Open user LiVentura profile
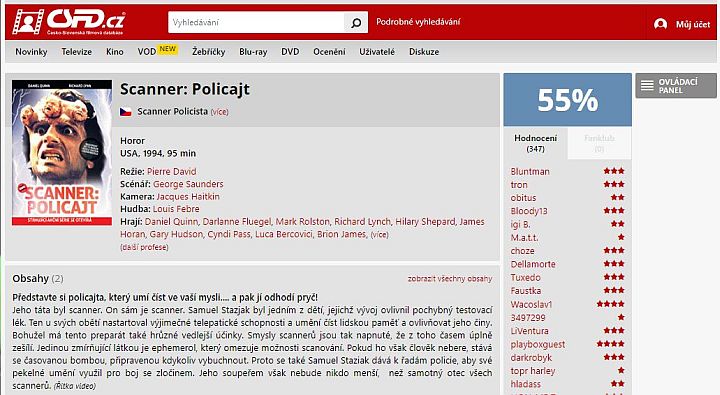Screen dimensions: 720x395 coord(529,331)
